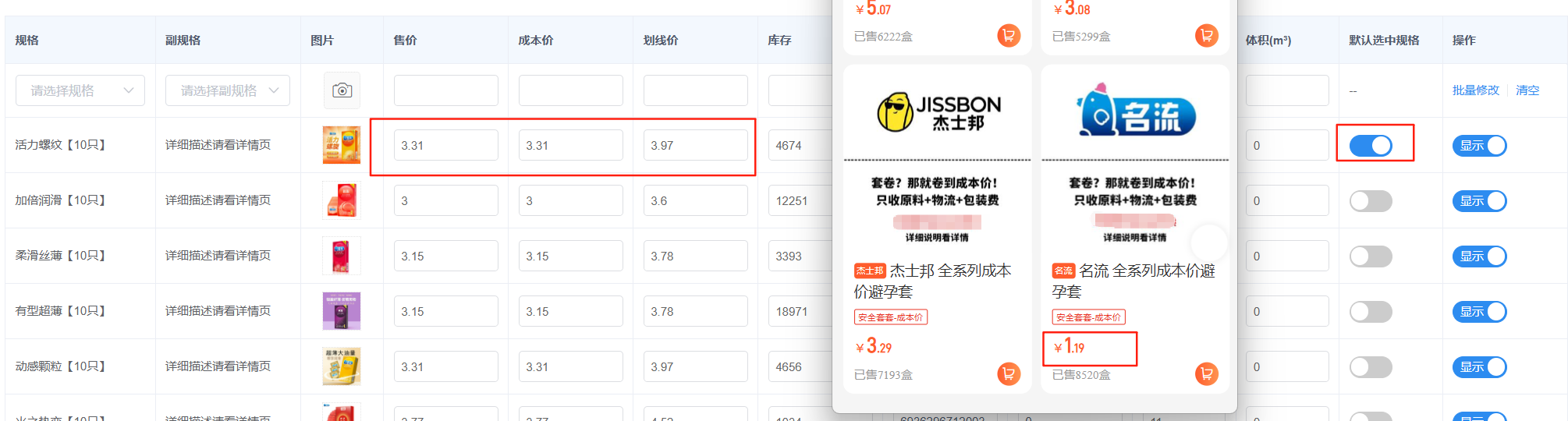Image resolution: width=1568 pixels, height=421 pixels.
Task: Click the ¥1.19 price on 名流 card
Action: click(x=1069, y=347)
